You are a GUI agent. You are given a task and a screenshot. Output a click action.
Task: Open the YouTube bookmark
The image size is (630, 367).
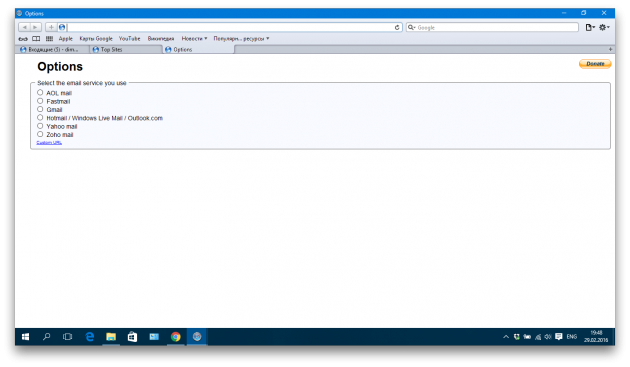[x=129, y=39]
